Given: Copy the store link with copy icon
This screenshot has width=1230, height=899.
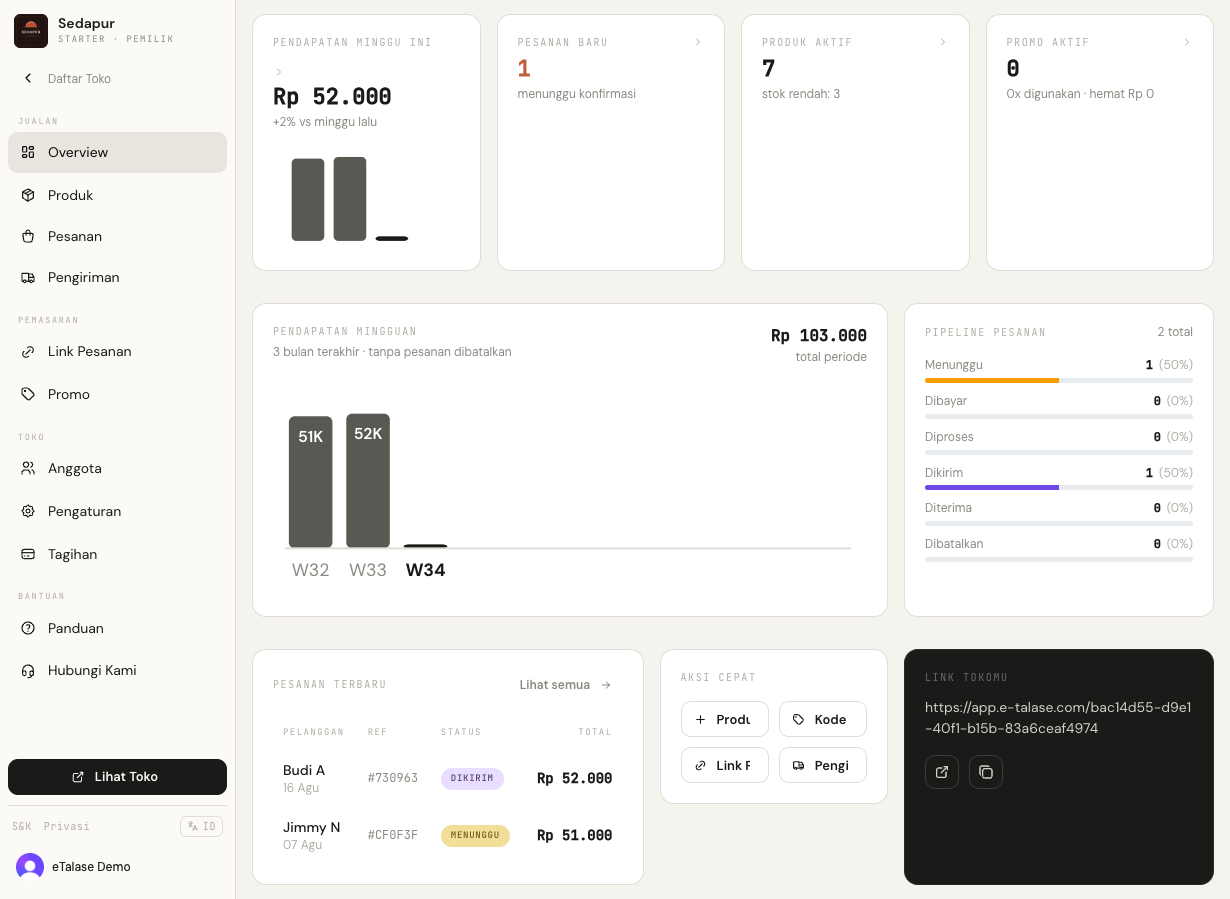Looking at the screenshot, I should 986,772.
